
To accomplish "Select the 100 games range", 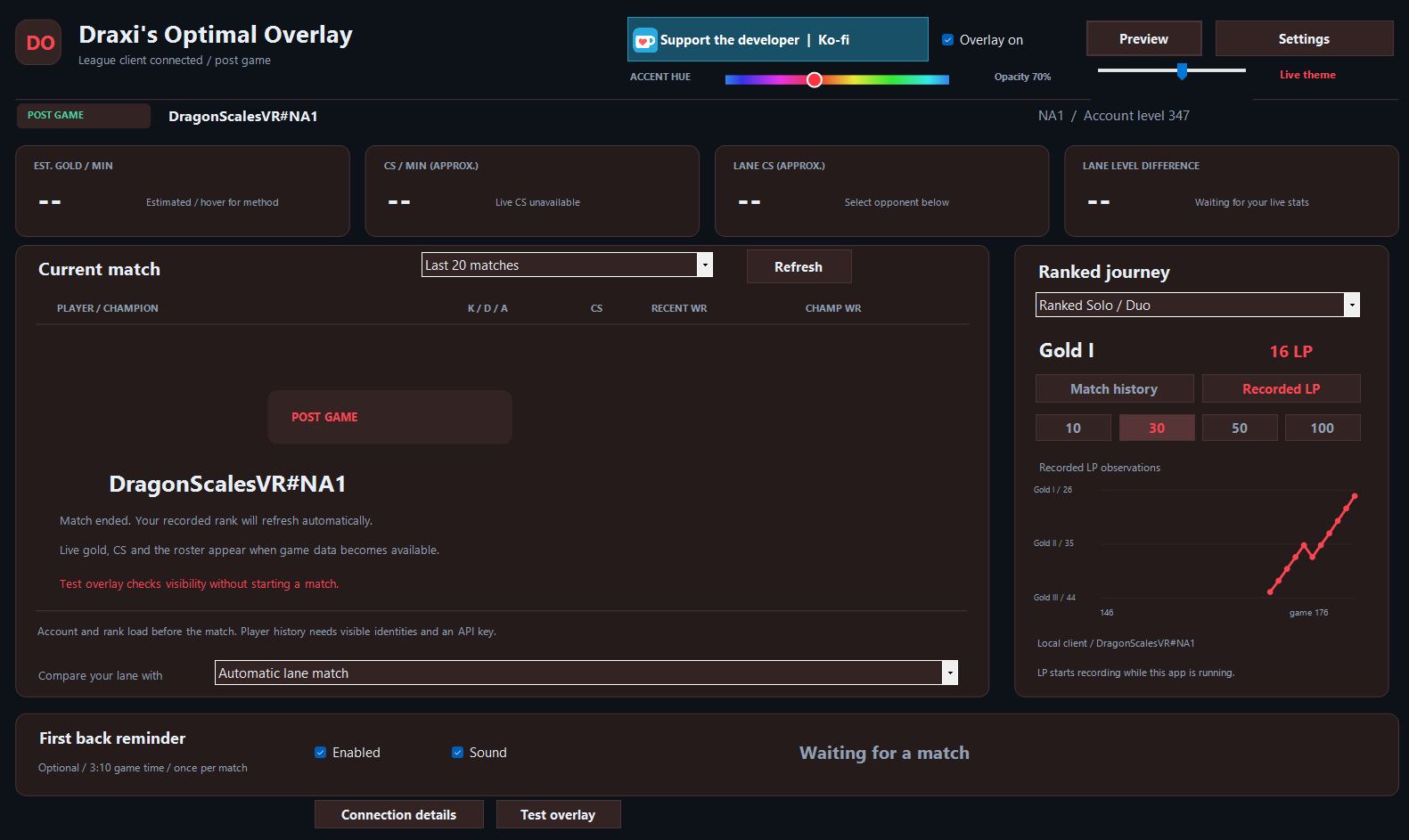I will (x=1323, y=428).
